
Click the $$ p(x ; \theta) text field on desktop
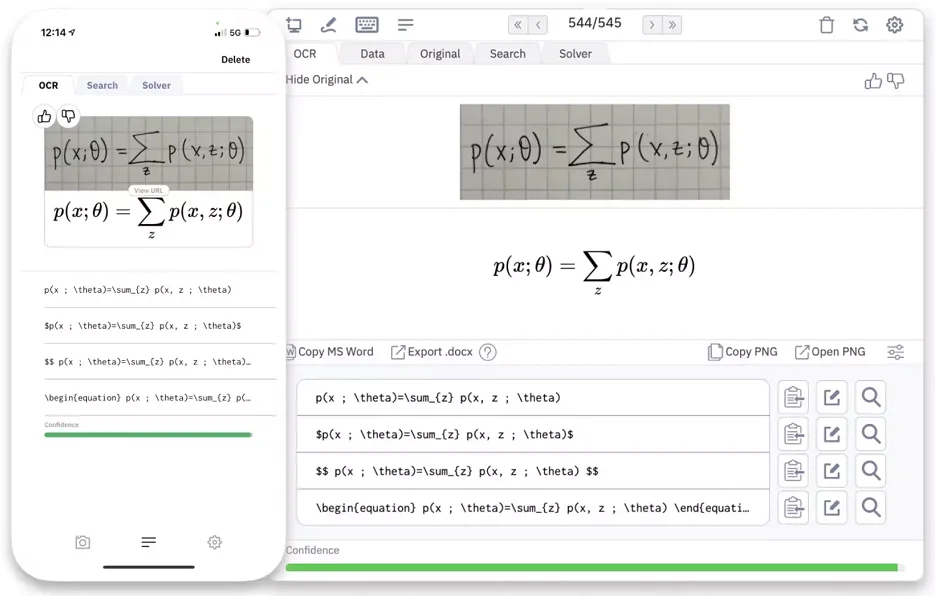click(x=533, y=471)
